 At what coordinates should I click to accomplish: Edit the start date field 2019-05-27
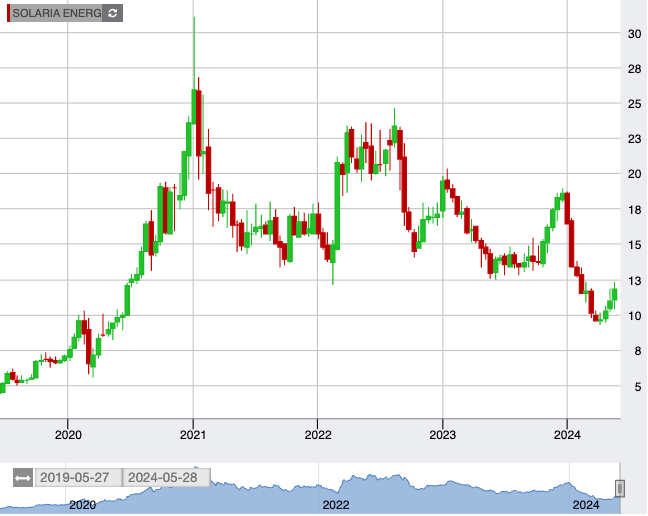tap(79, 478)
